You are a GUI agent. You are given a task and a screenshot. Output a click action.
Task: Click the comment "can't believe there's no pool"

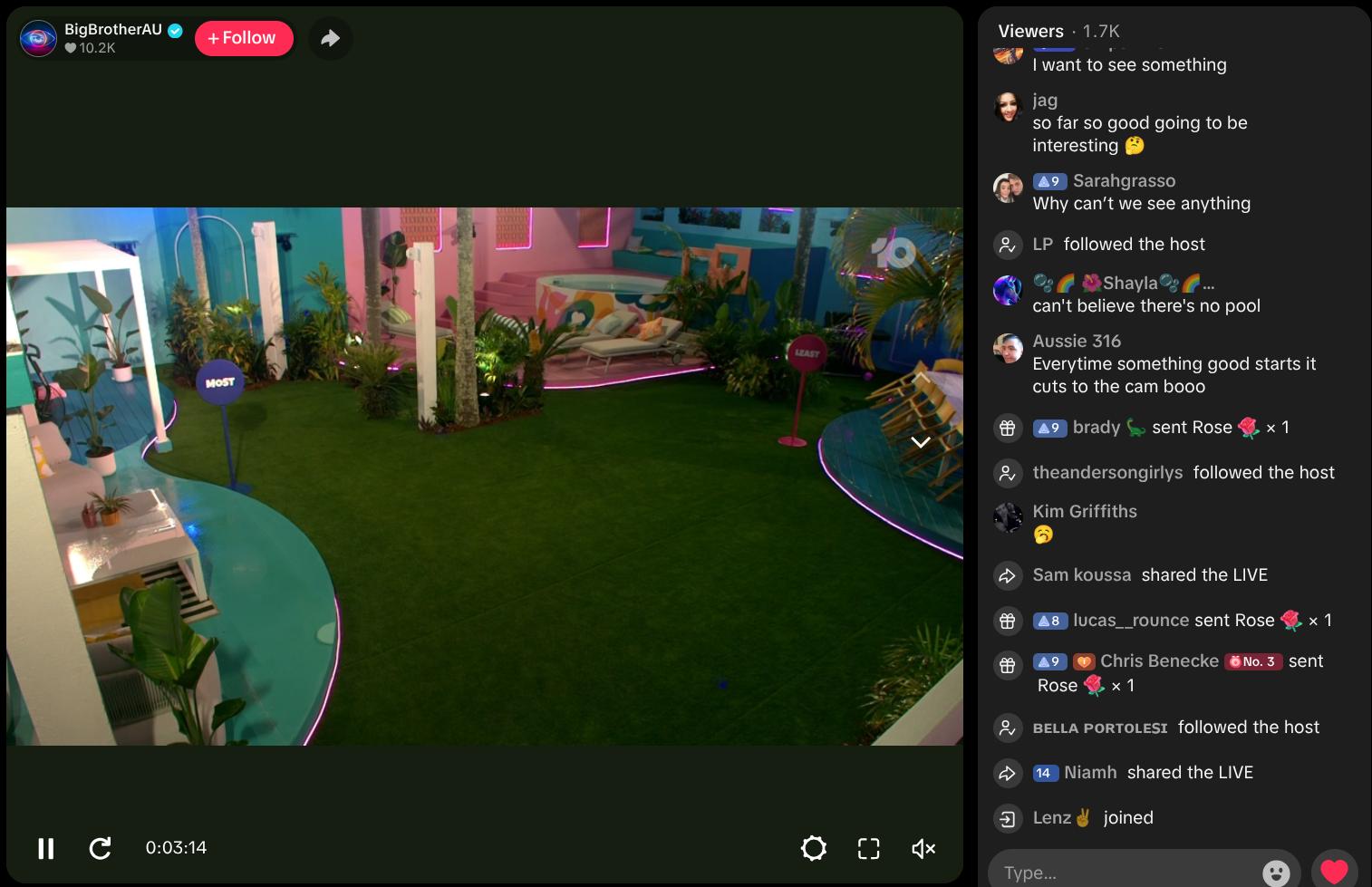click(1146, 306)
